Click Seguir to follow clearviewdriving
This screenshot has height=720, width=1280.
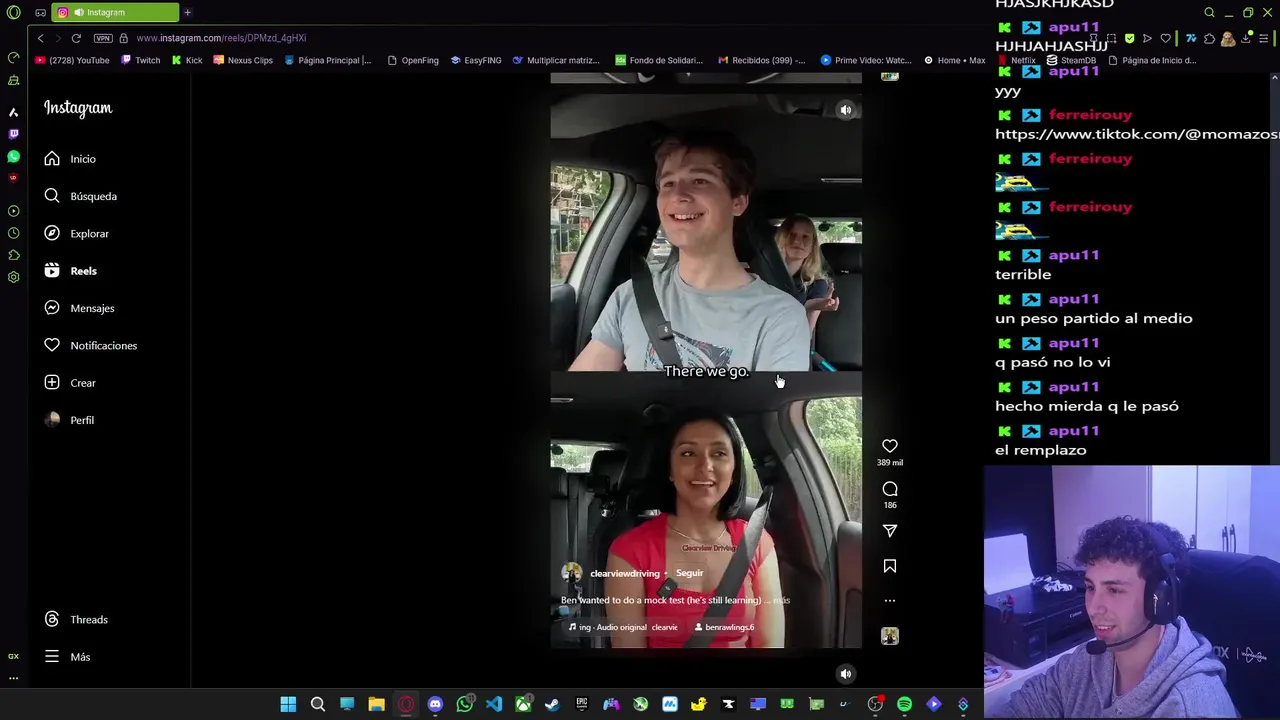coord(689,573)
